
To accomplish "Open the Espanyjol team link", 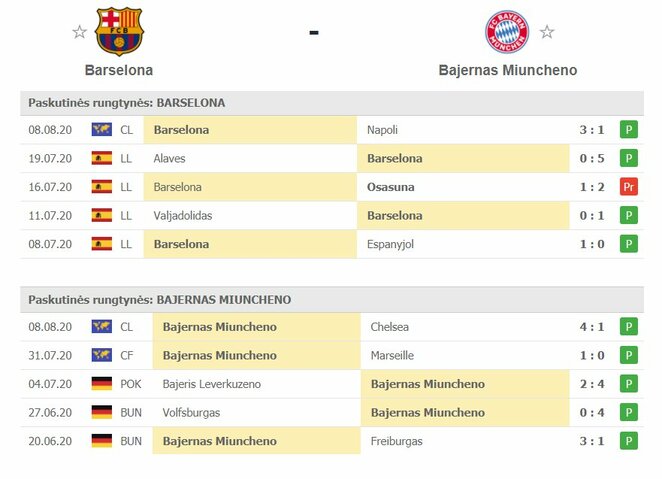I will (394, 244).
